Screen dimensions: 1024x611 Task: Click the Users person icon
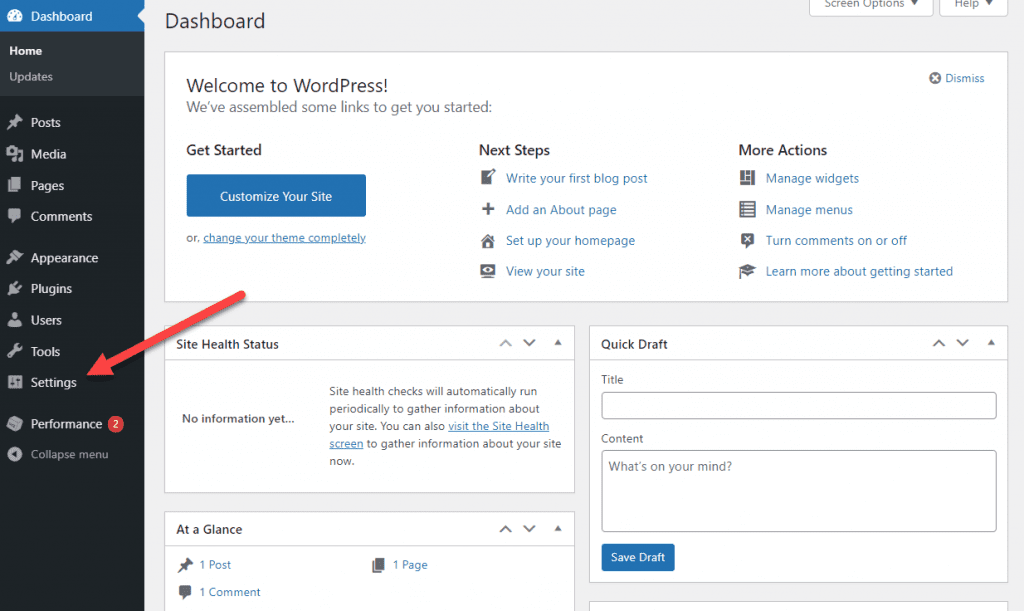point(14,320)
